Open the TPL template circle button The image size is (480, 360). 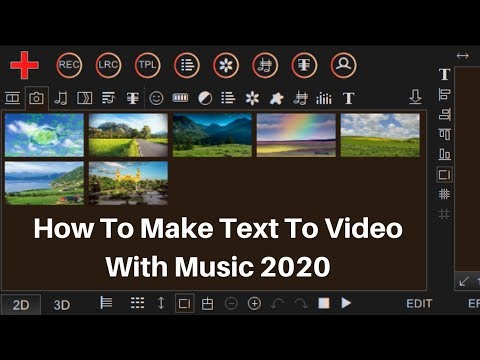pyautogui.click(x=148, y=65)
